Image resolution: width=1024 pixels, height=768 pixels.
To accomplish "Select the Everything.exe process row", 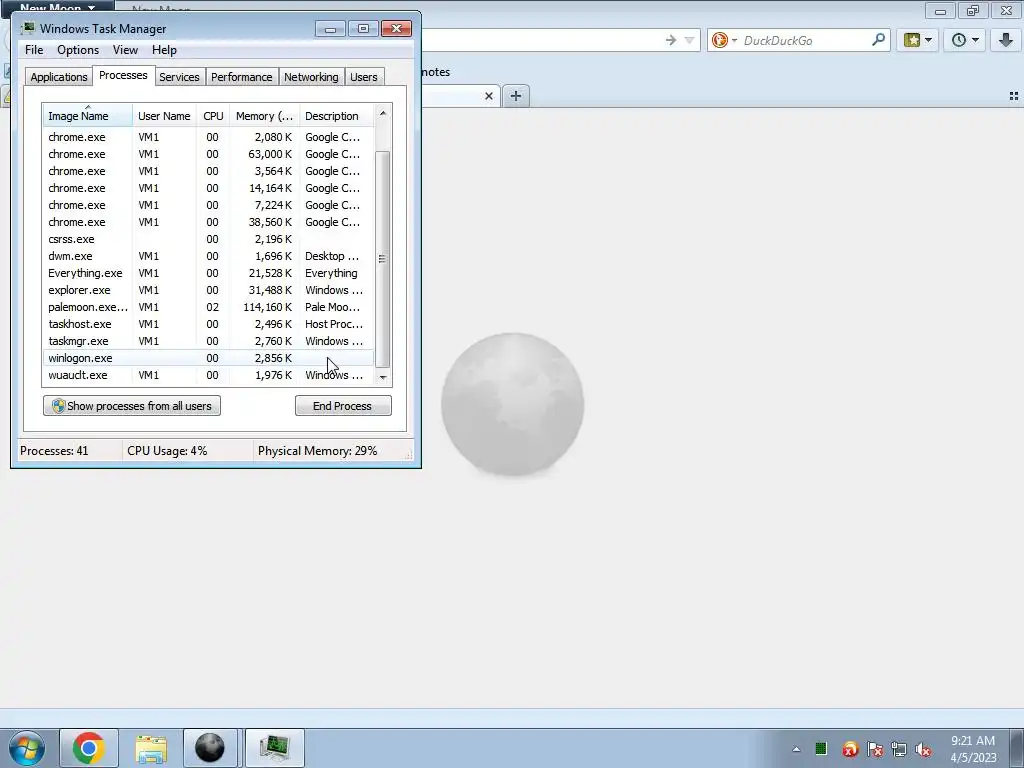I will click(208, 273).
